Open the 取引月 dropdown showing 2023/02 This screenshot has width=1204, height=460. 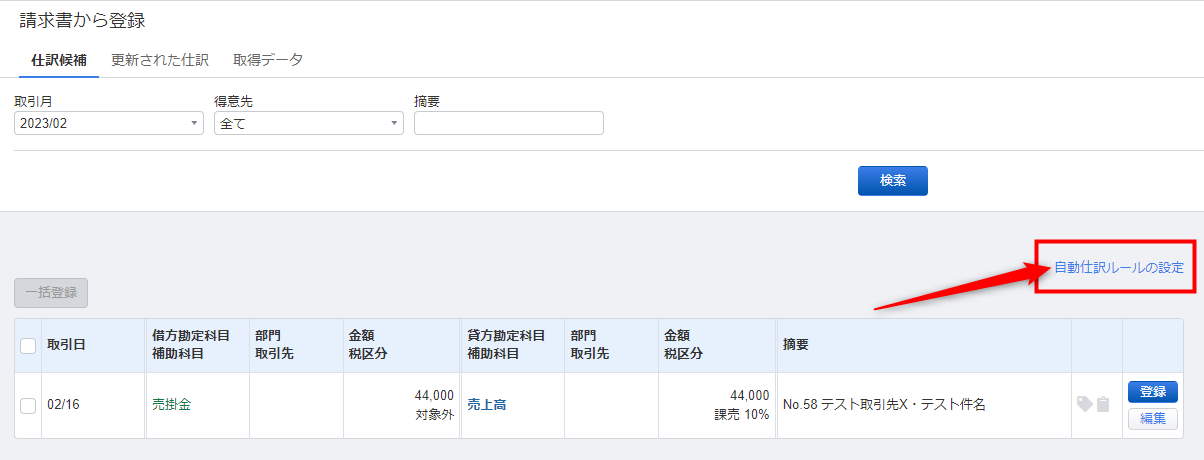point(109,123)
